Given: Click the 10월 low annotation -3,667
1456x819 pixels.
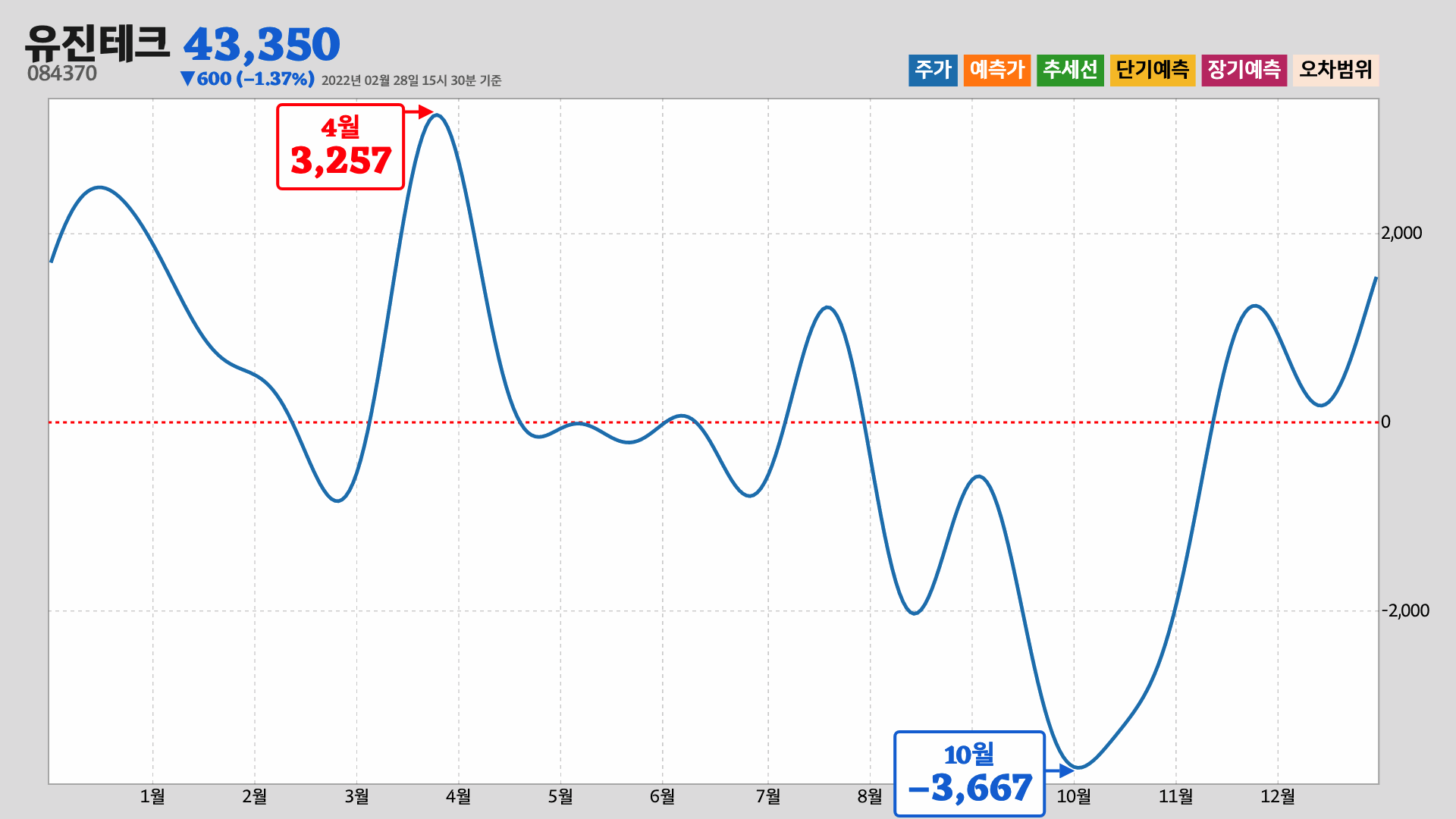Looking at the screenshot, I should [969, 774].
